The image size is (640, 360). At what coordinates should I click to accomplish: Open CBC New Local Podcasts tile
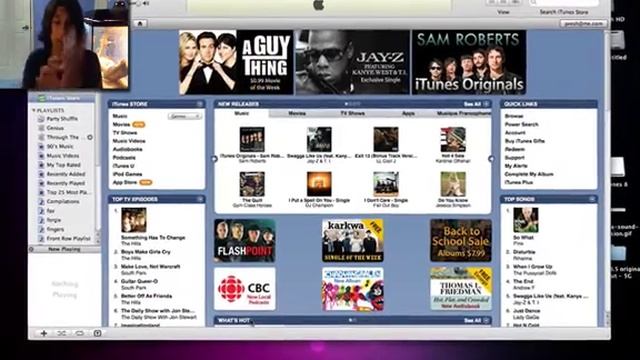(x=244, y=289)
